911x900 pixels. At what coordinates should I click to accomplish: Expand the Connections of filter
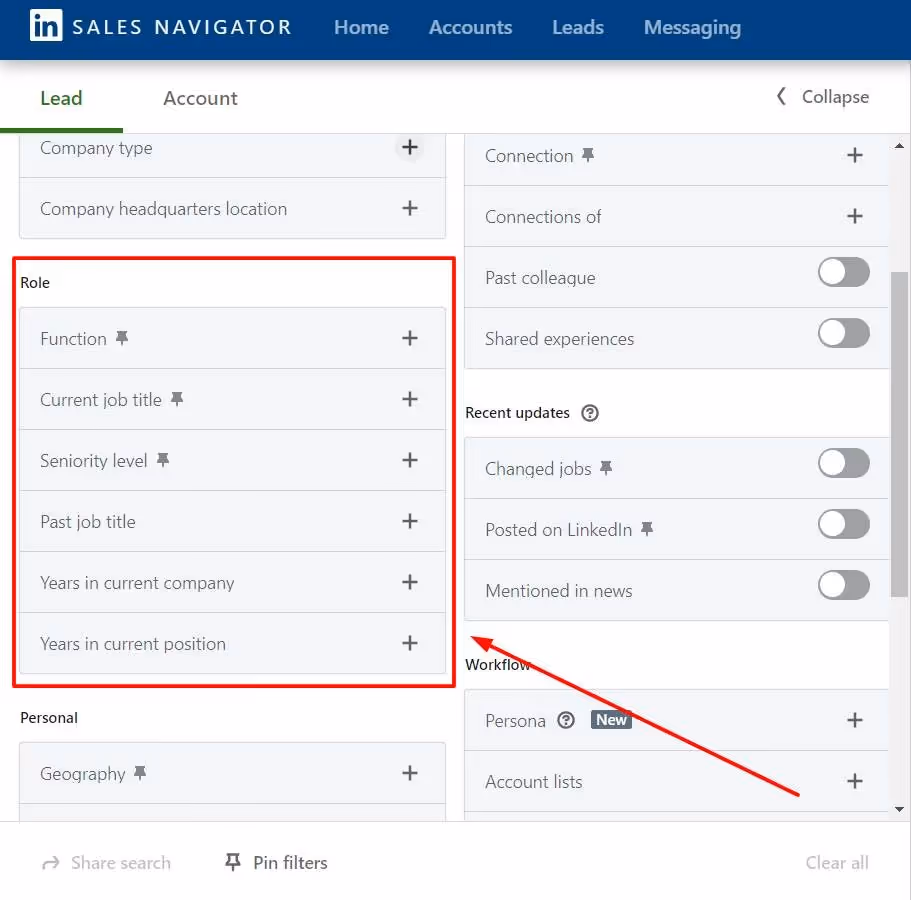point(855,216)
